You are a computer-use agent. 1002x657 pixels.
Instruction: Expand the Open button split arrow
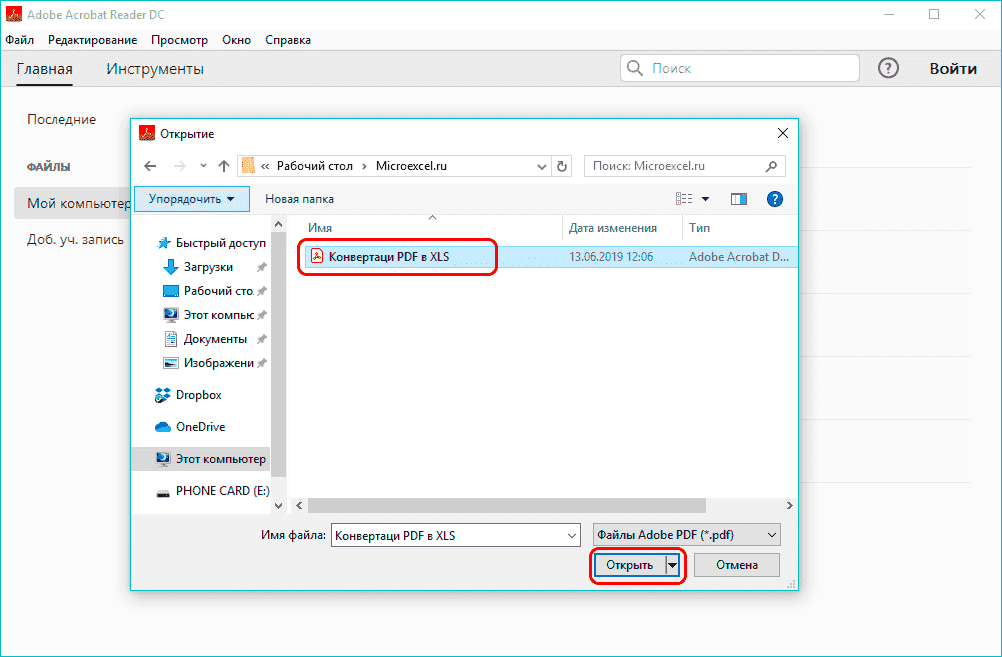[x=673, y=565]
